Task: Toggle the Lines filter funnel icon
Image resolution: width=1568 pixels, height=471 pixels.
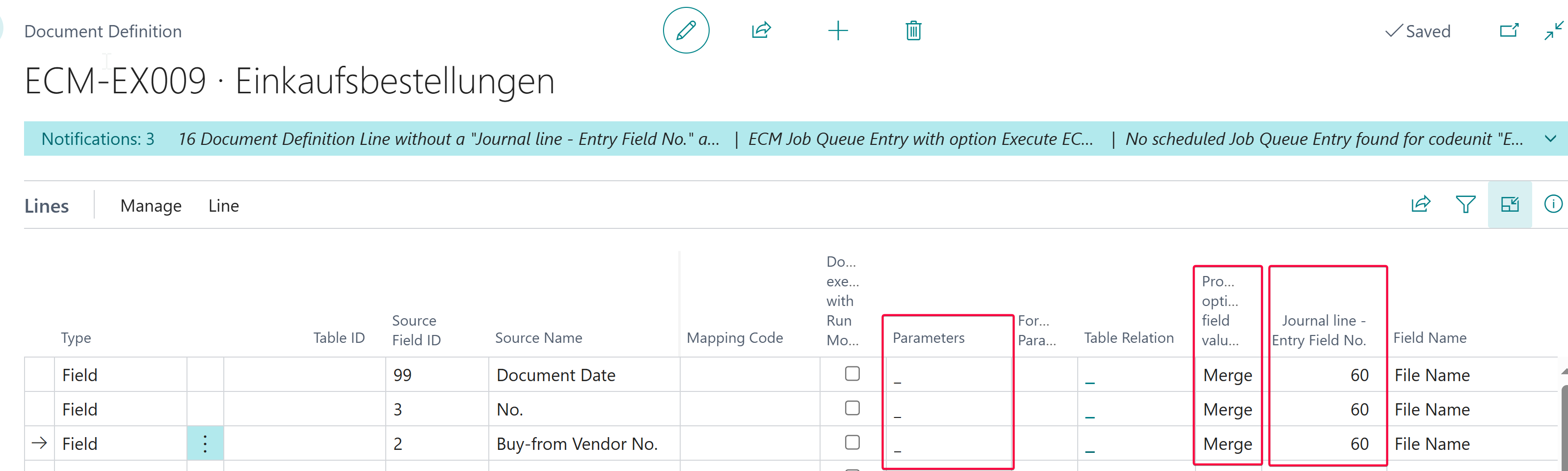Action: [1465, 204]
